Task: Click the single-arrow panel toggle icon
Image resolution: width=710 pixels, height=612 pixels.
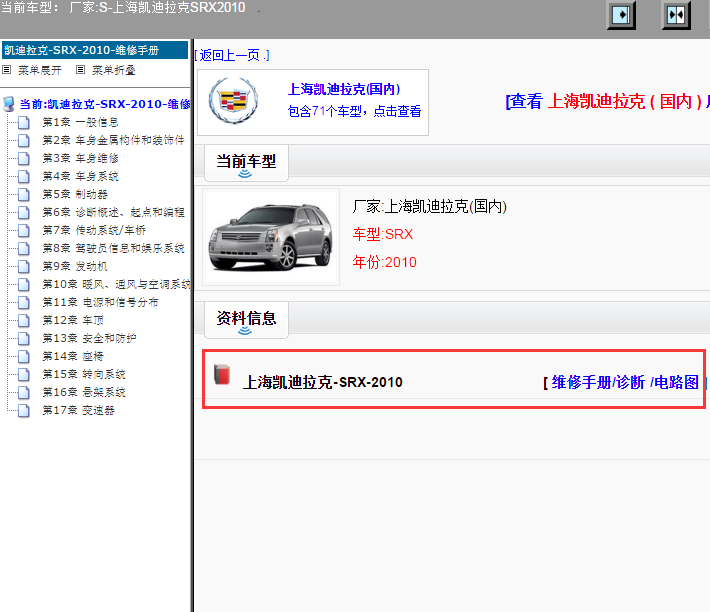Action: [621, 15]
